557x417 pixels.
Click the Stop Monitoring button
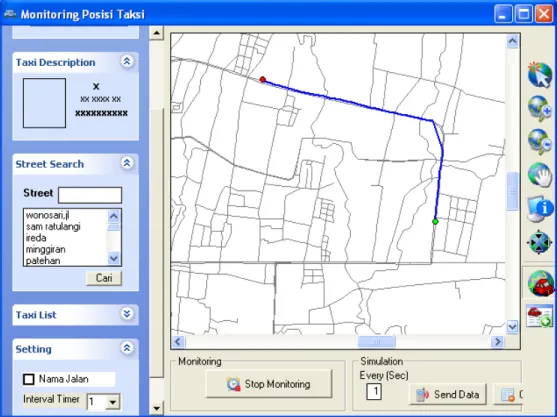tap(269, 384)
